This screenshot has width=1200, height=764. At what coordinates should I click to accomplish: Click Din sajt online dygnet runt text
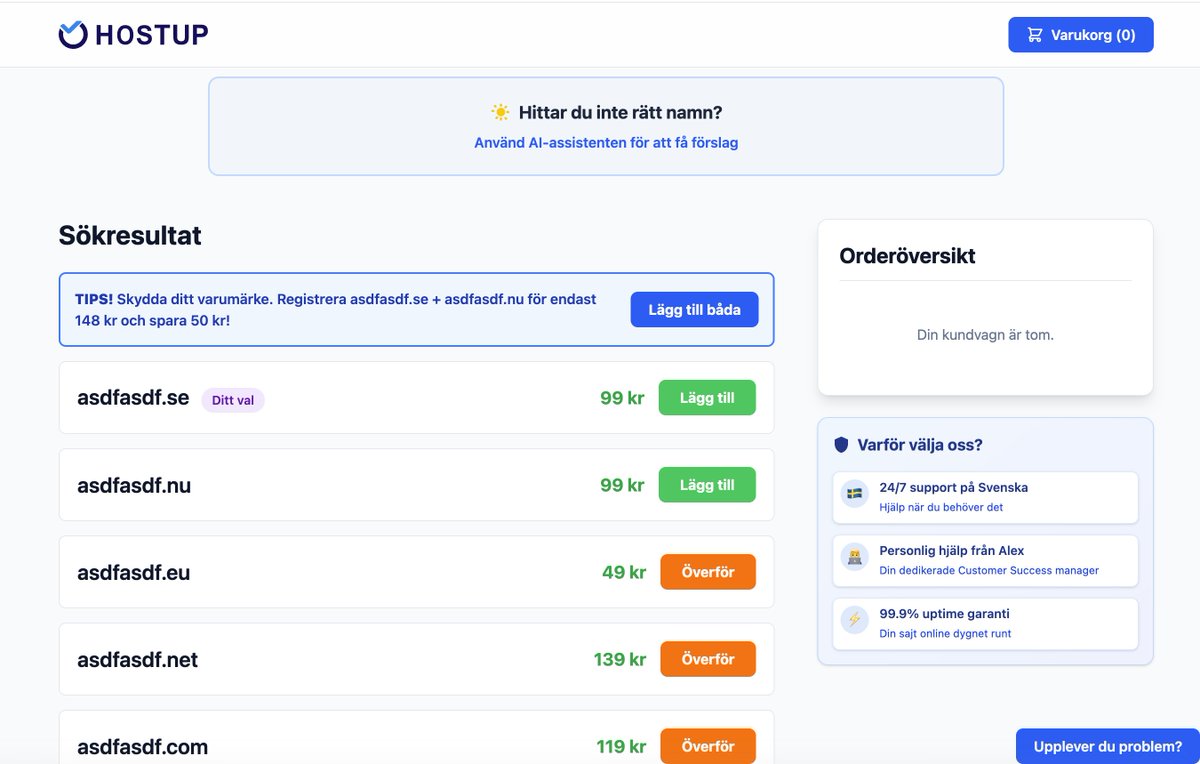945,634
